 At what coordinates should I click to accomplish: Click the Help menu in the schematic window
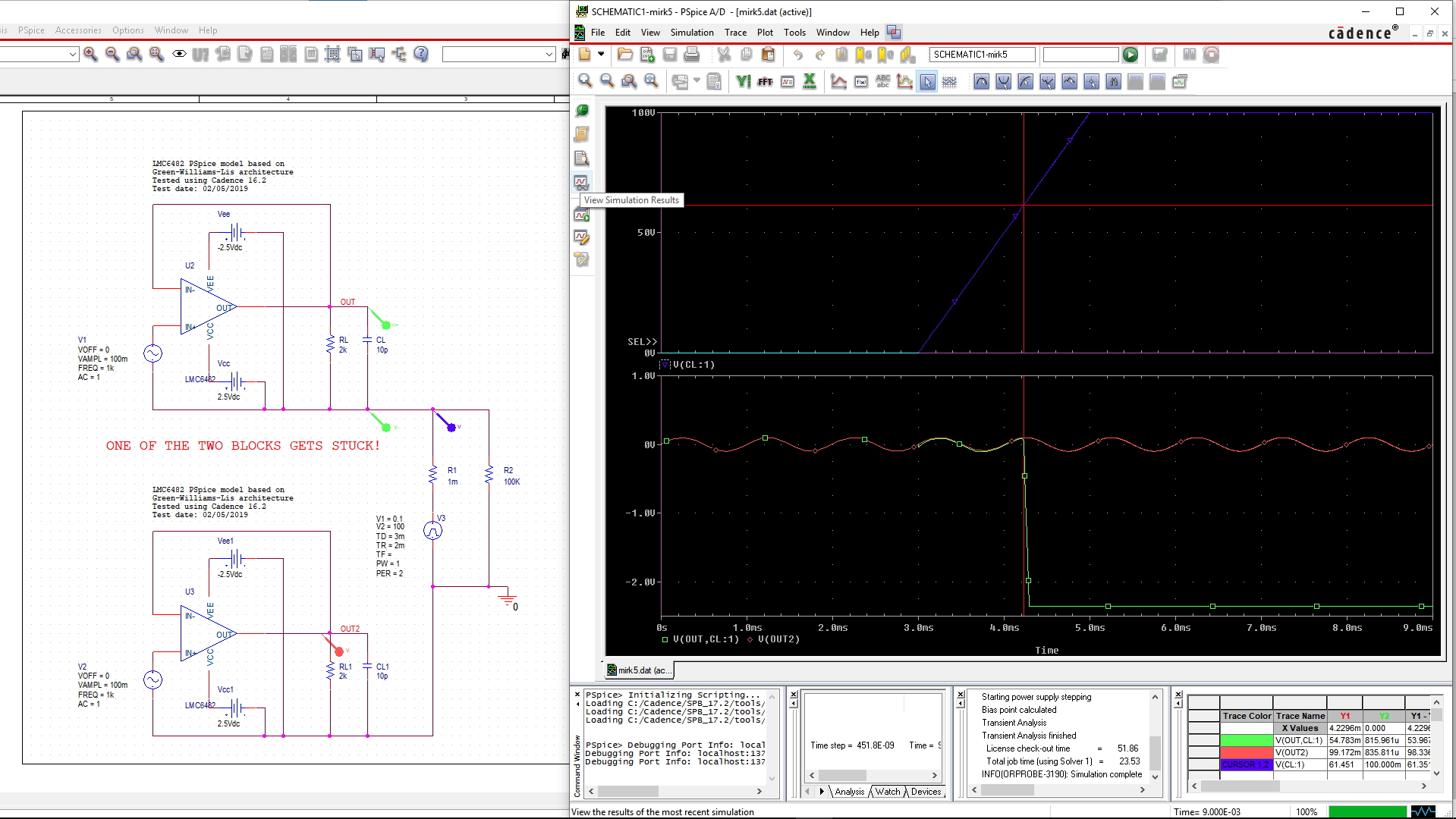208,30
